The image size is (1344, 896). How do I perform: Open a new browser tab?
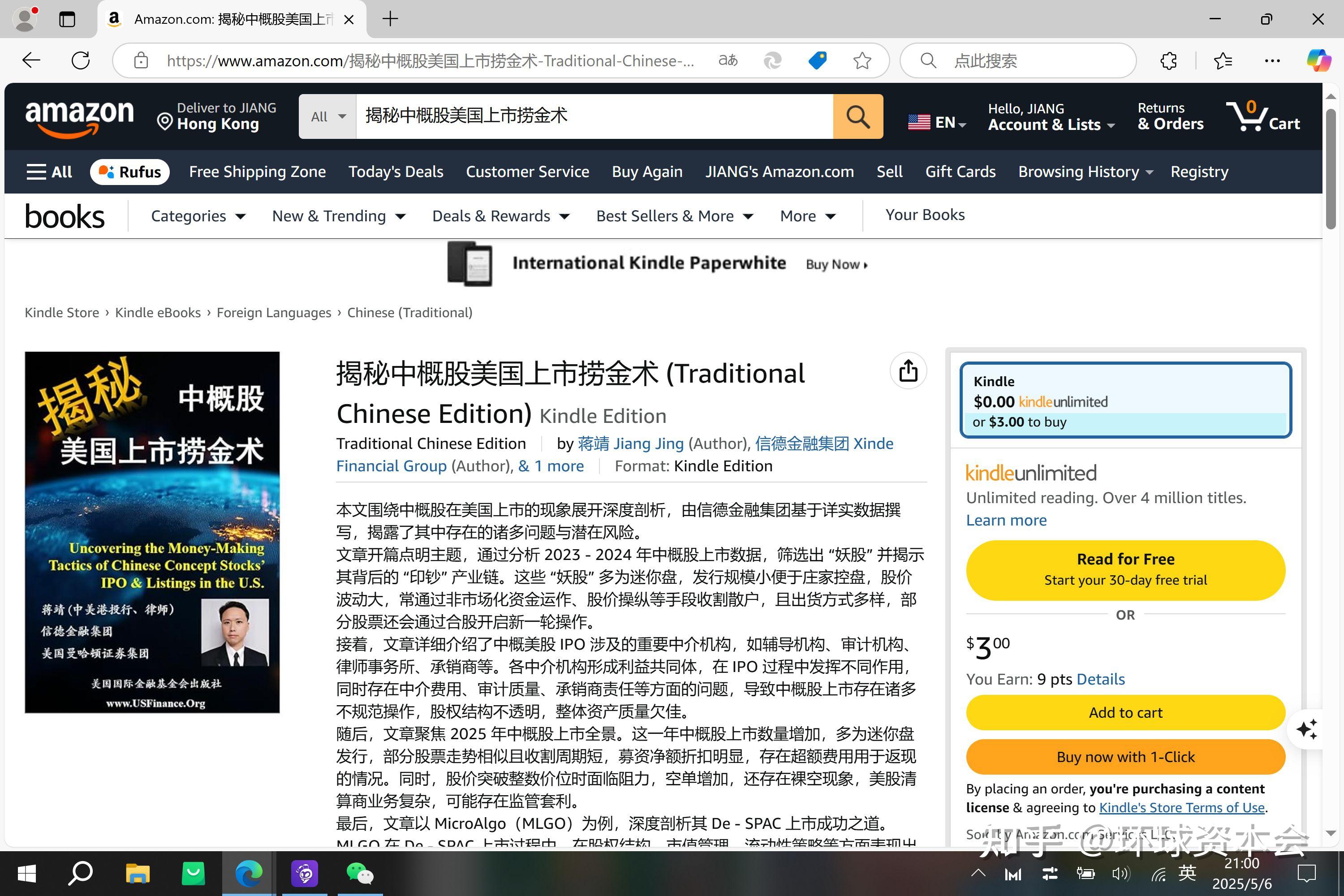[x=390, y=19]
